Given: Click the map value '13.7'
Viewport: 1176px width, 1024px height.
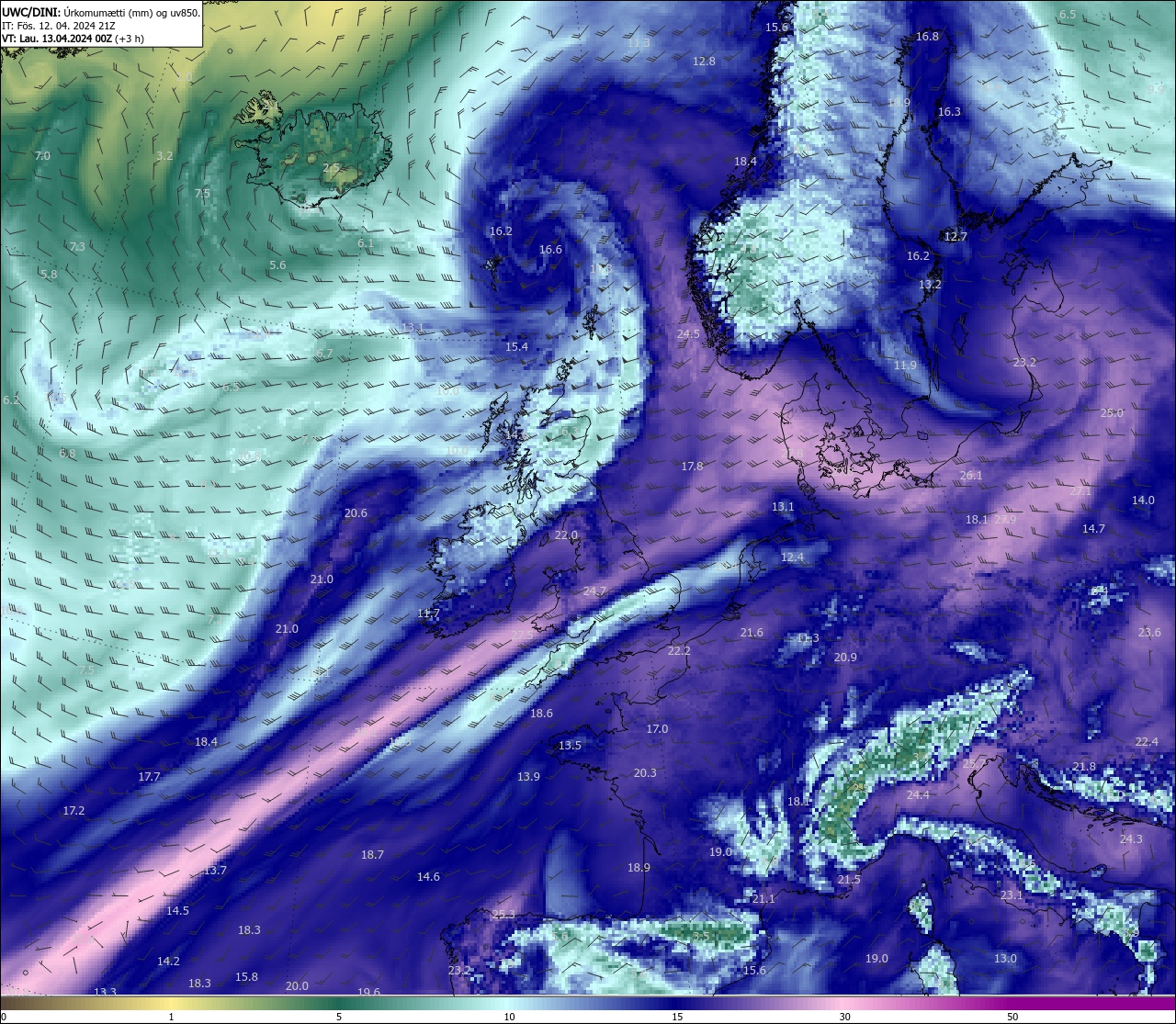Looking at the screenshot, I should click(215, 871).
